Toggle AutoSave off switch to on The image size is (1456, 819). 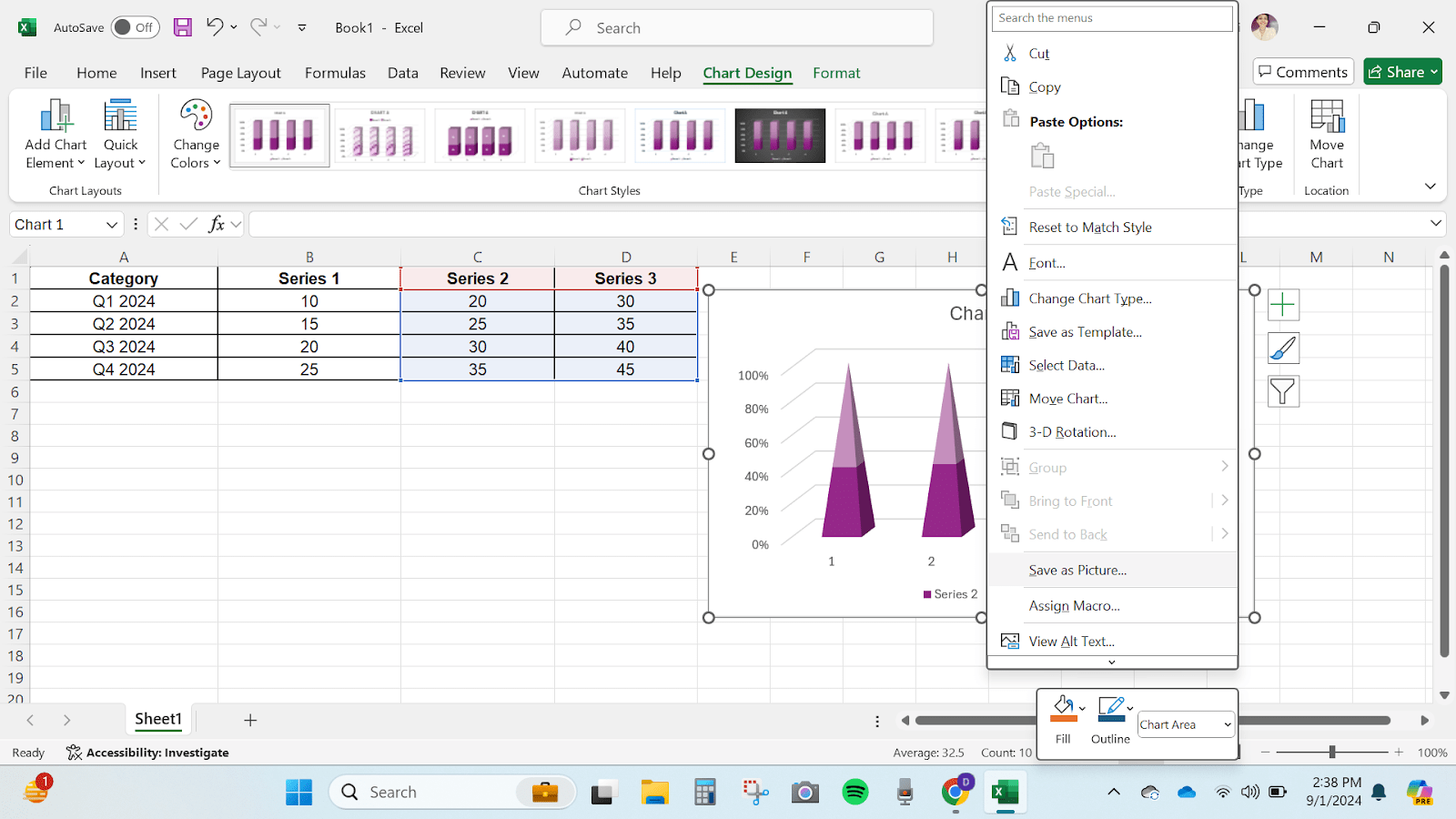click(134, 27)
